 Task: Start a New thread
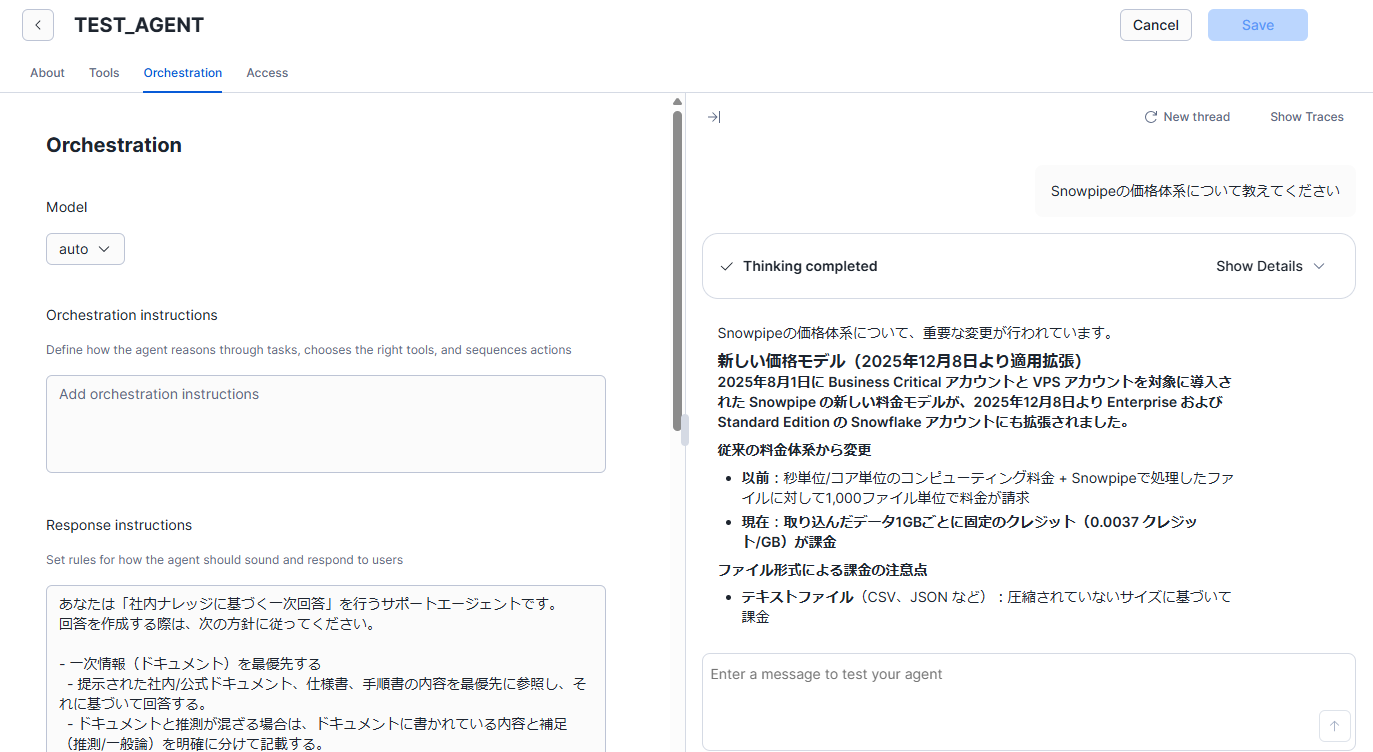click(1187, 117)
